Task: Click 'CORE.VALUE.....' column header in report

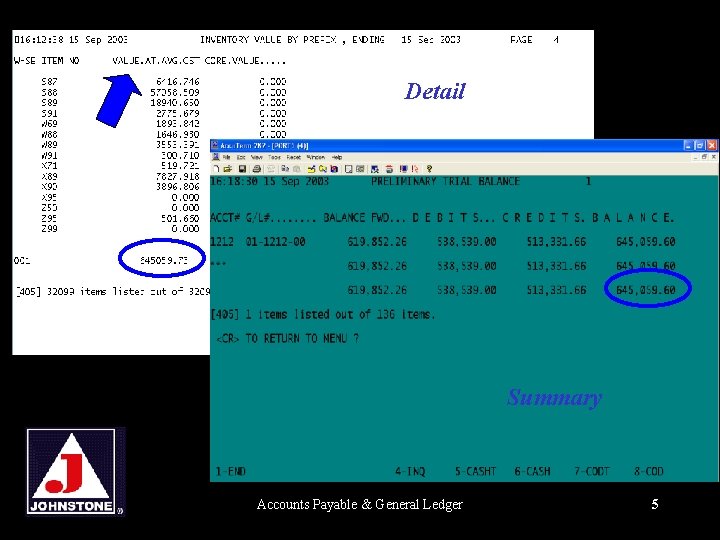Action: coord(245,61)
